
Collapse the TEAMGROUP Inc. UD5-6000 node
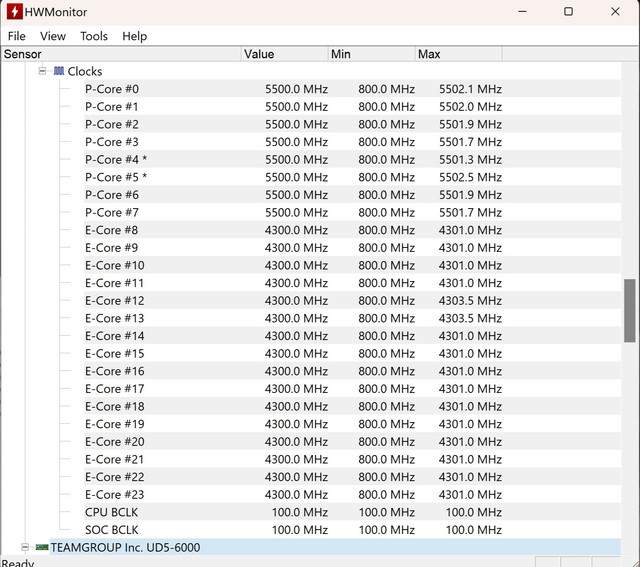[x=25, y=547]
